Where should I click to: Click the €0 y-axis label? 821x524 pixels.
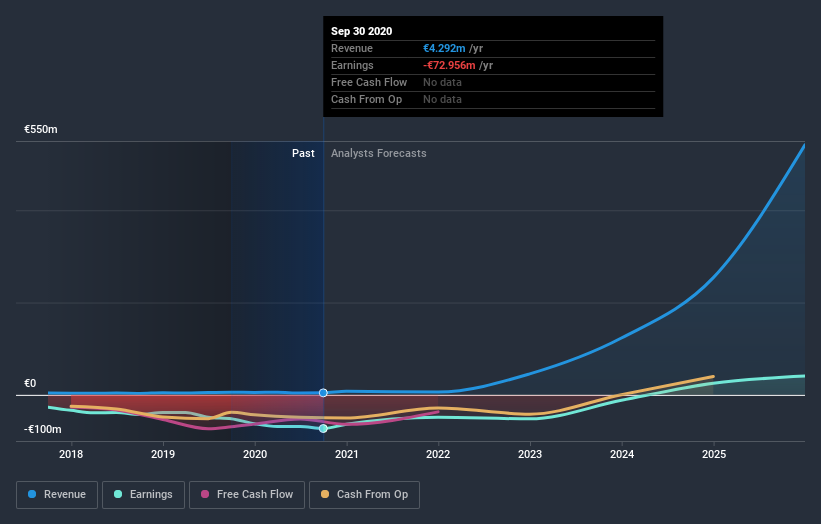(30, 383)
